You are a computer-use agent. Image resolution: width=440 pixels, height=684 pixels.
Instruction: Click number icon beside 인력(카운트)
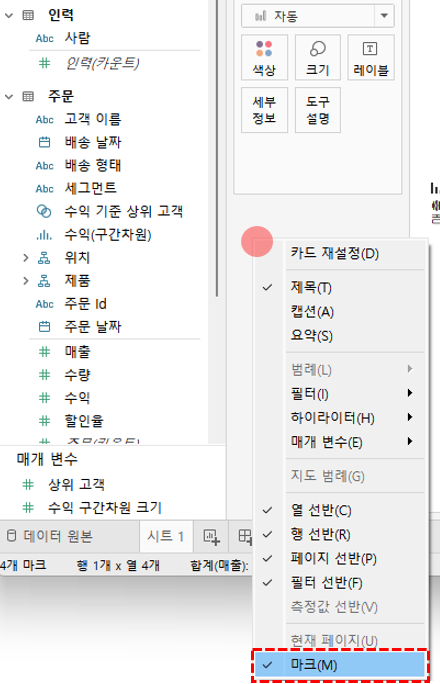[44, 63]
